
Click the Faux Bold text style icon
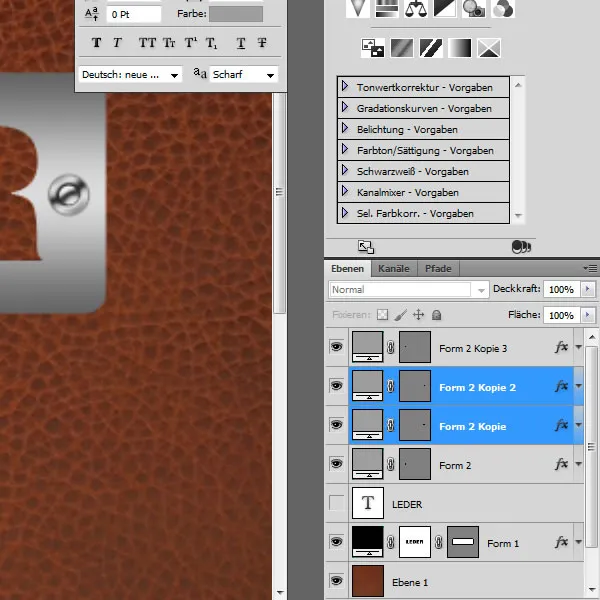point(97,42)
